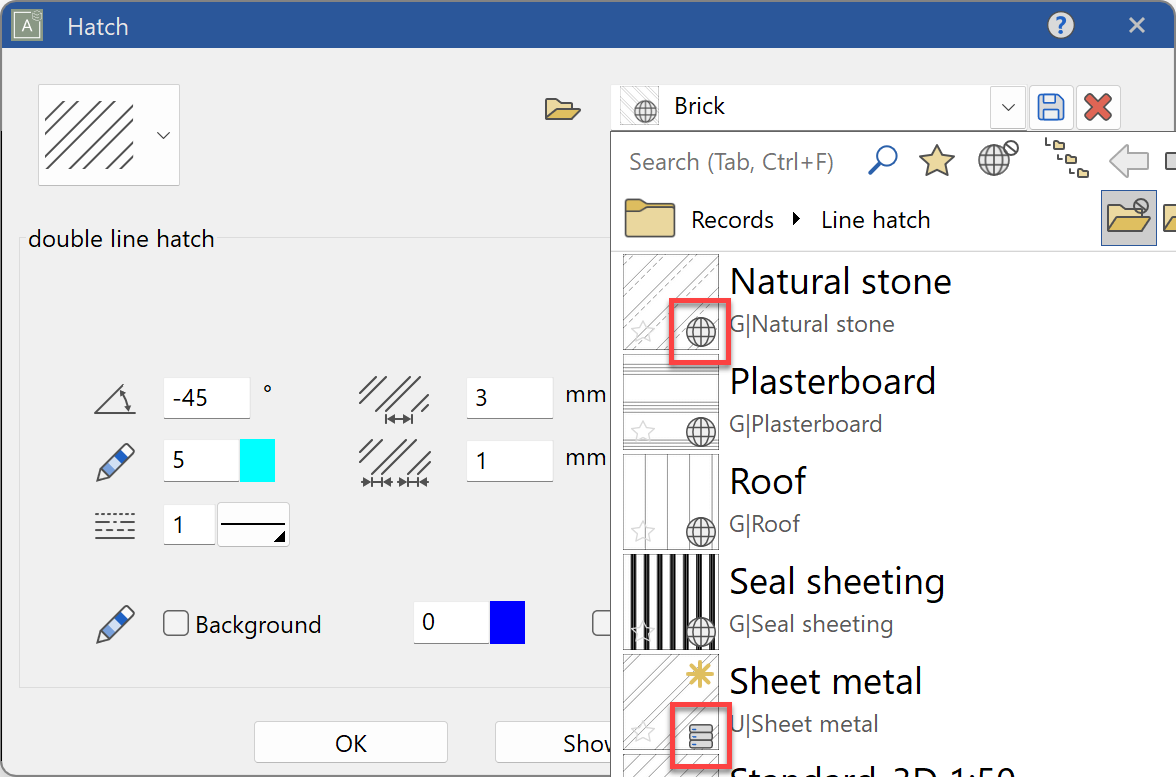Click the open folder icon beside Brick
Image resolution: width=1176 pixels, height=777 pixels.
click(563, 108)
